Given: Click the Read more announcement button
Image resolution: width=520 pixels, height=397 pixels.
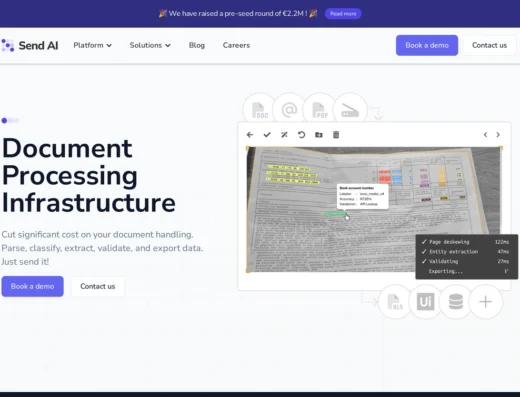Looking at the screenshot, I should click(x=343, y=14).
